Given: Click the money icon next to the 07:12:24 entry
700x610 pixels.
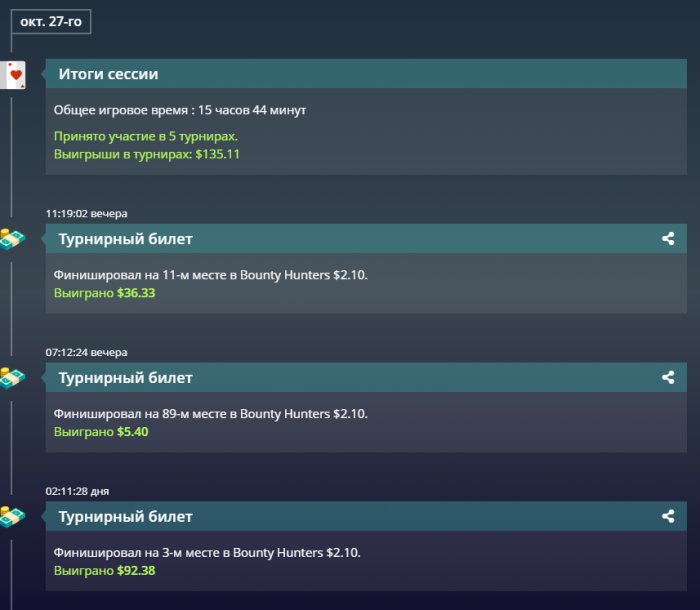Looking at the screenshot, I should coord(13,378).
